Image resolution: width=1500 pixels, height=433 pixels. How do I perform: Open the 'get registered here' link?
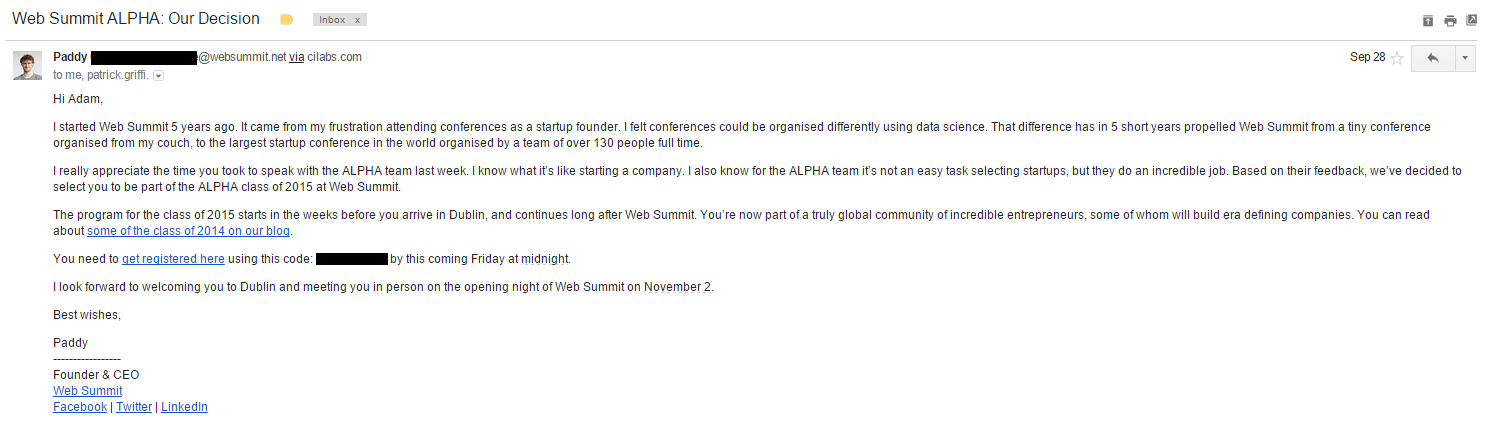(x=173, y=259)
